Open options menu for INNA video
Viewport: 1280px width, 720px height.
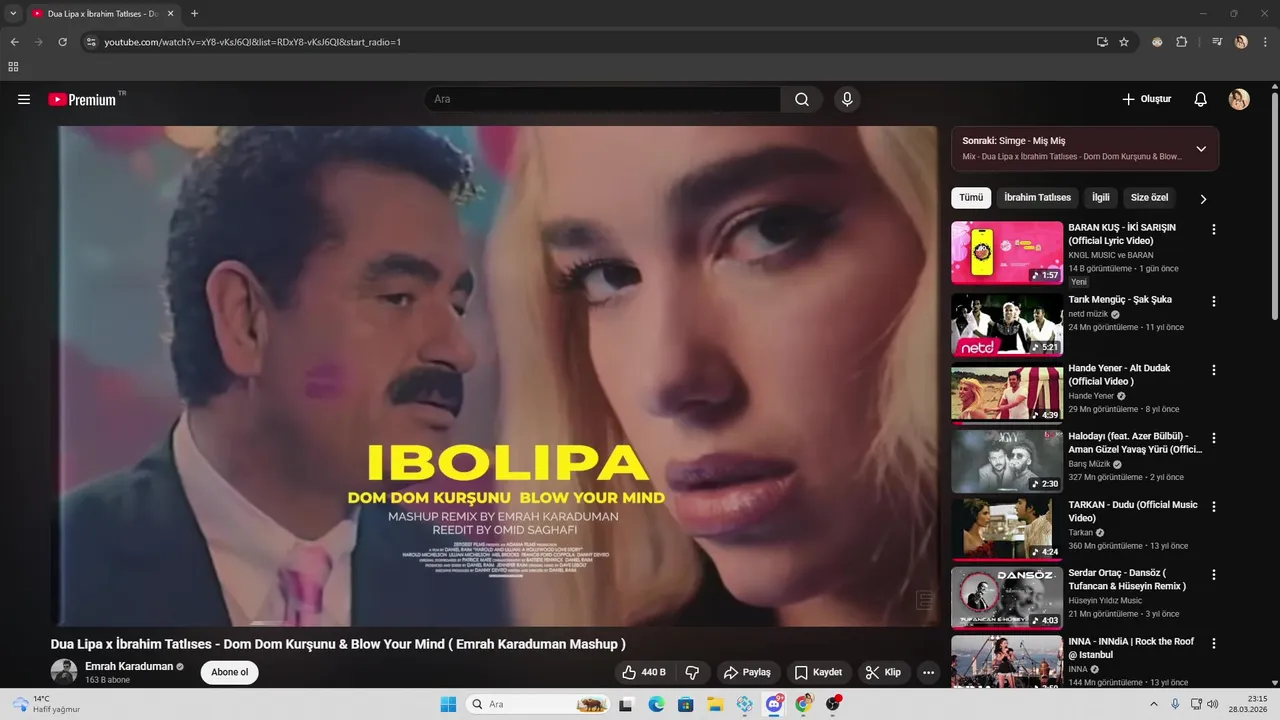(x=1214, y=643)
